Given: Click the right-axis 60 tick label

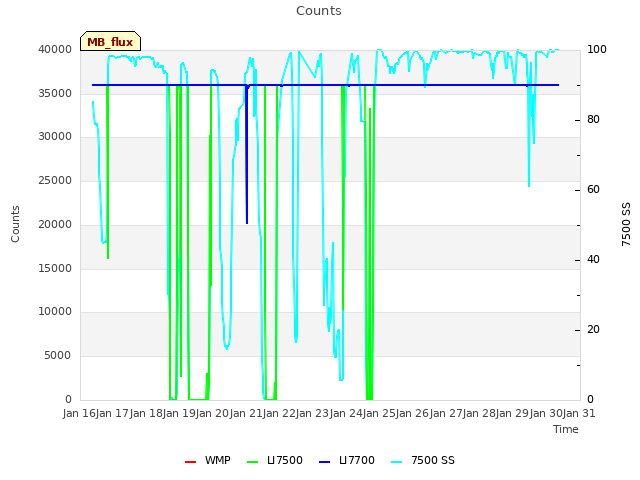Looking at the screenshot, I should (593, 190).
